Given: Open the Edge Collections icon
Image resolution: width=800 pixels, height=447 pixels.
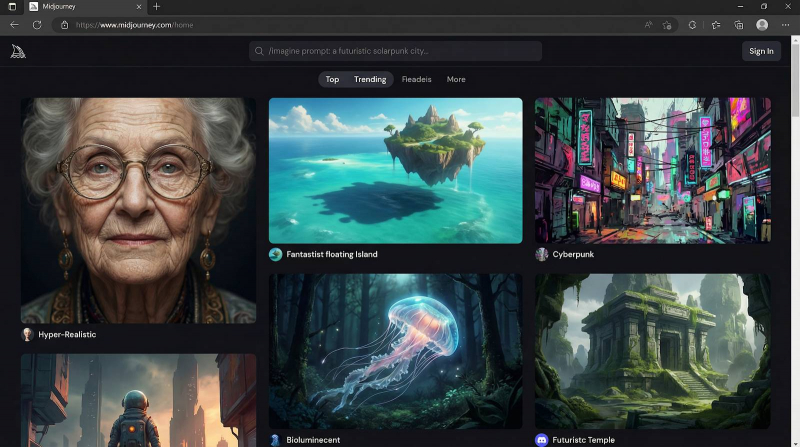Looking at the screenshot, I should [x=739, y=25].
